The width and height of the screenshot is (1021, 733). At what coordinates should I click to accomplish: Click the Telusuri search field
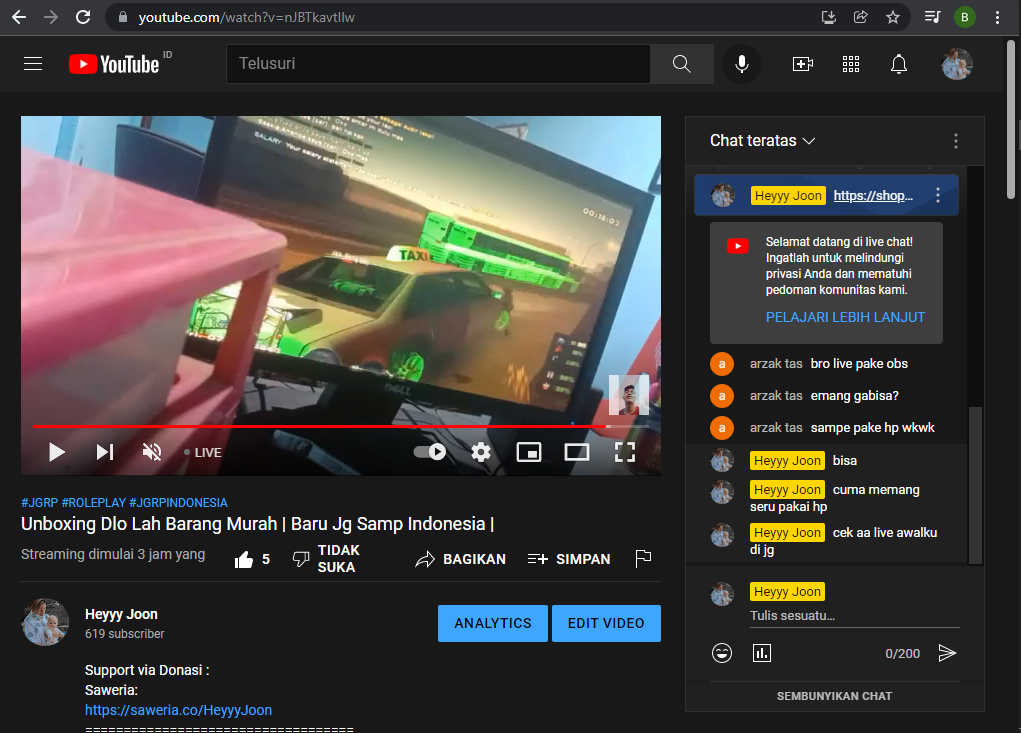438,64
